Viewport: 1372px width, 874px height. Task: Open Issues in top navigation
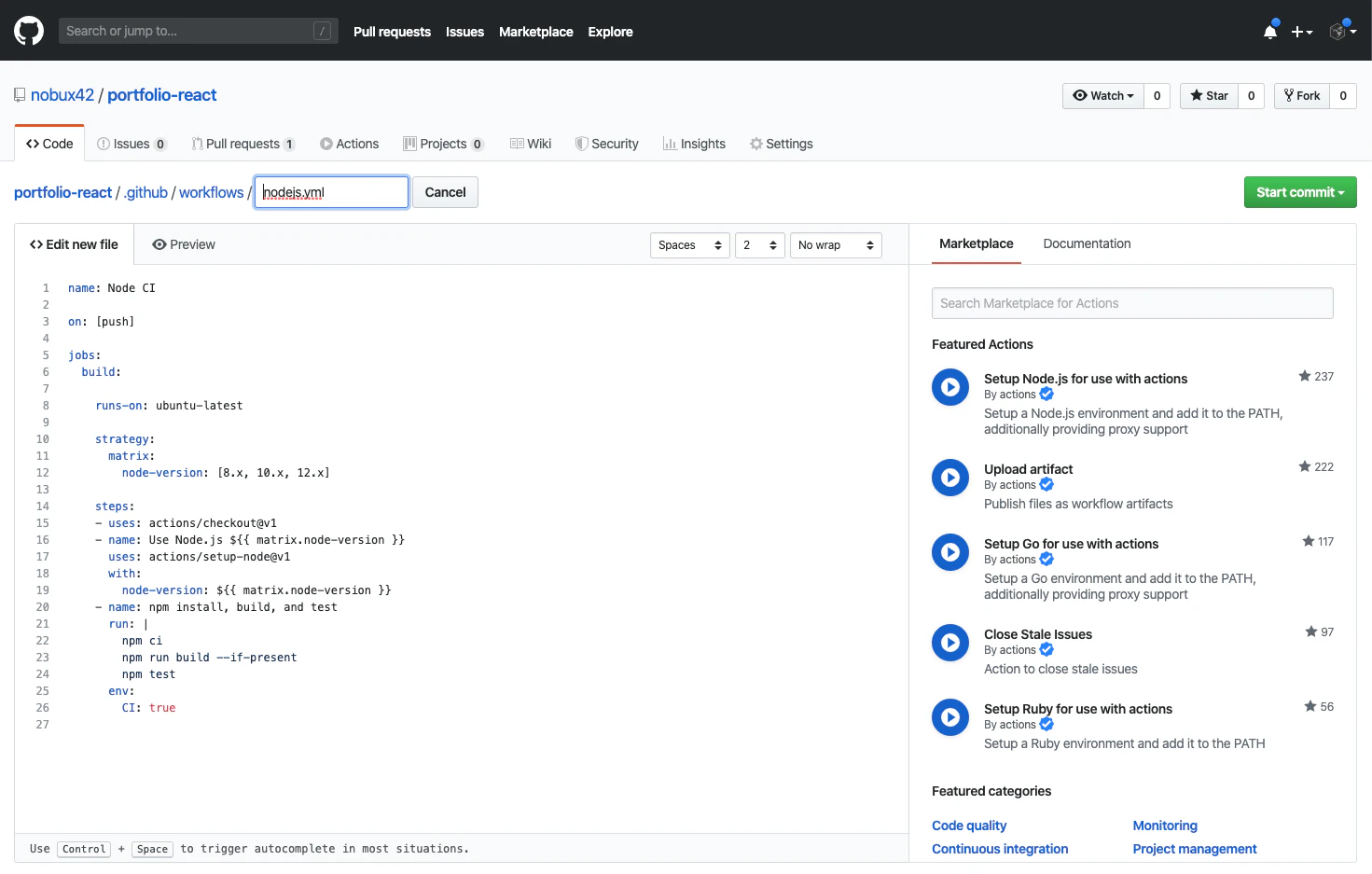(464, 32)
